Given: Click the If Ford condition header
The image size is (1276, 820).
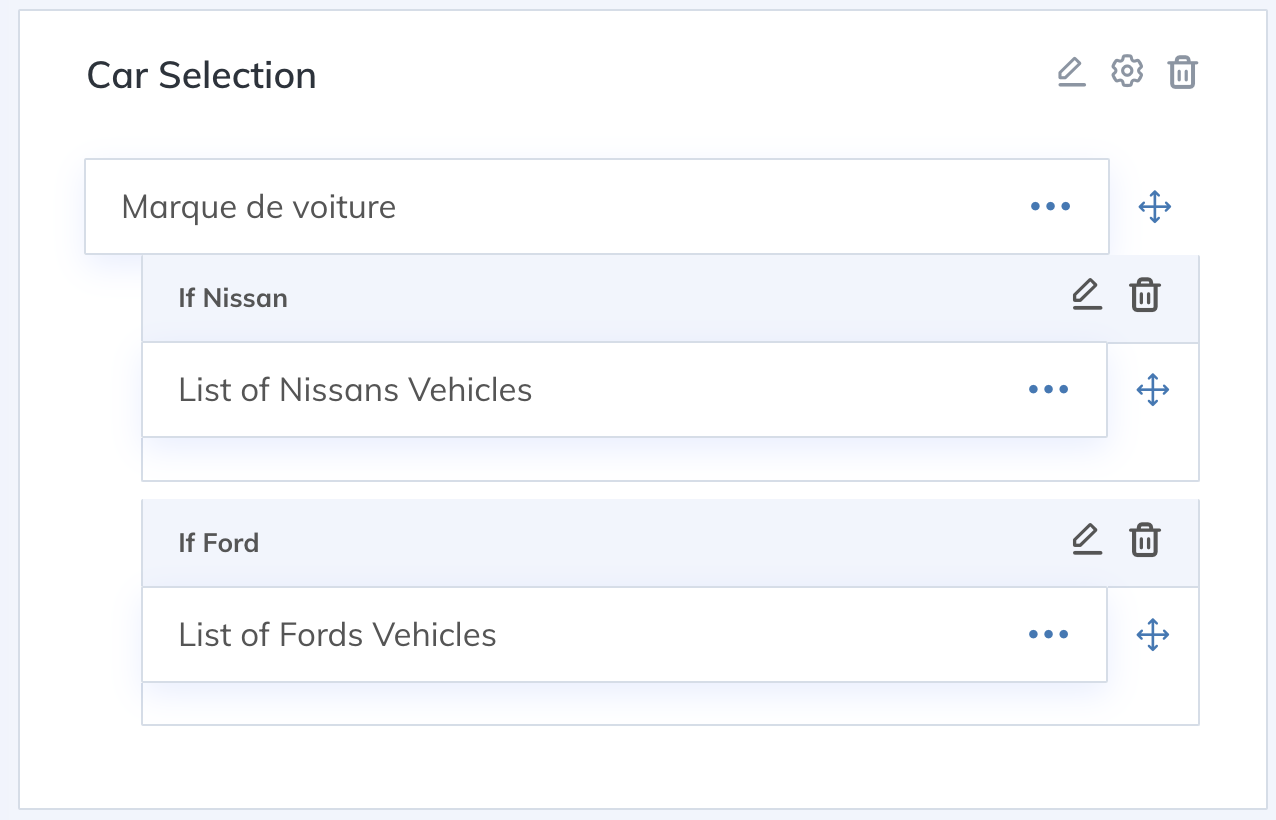Looking at the screenshot, I should tap(670, 543).
